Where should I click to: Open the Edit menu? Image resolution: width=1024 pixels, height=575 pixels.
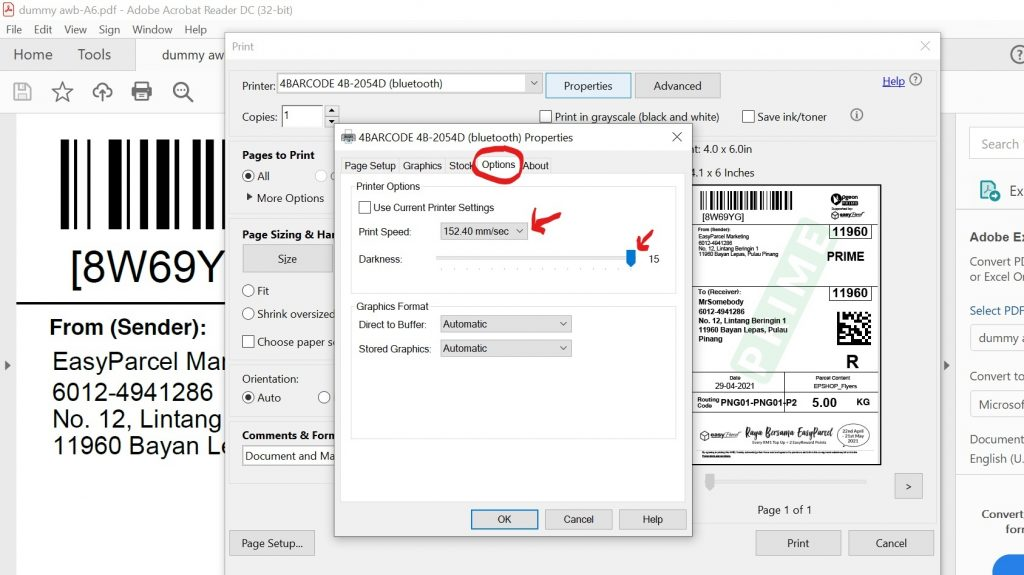[42, 29]
